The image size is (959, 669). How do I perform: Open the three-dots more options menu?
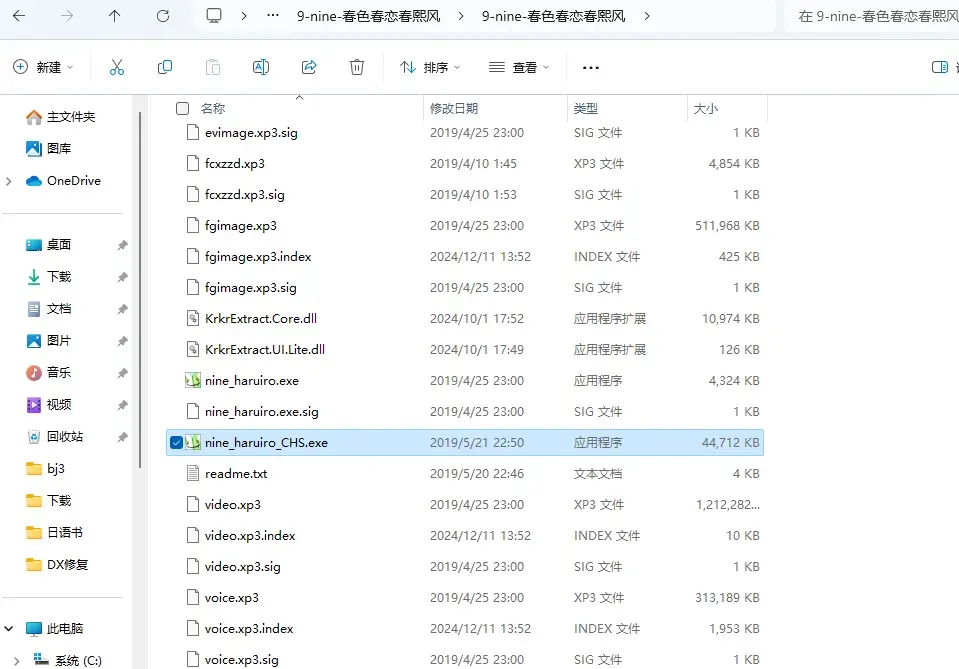591,67
